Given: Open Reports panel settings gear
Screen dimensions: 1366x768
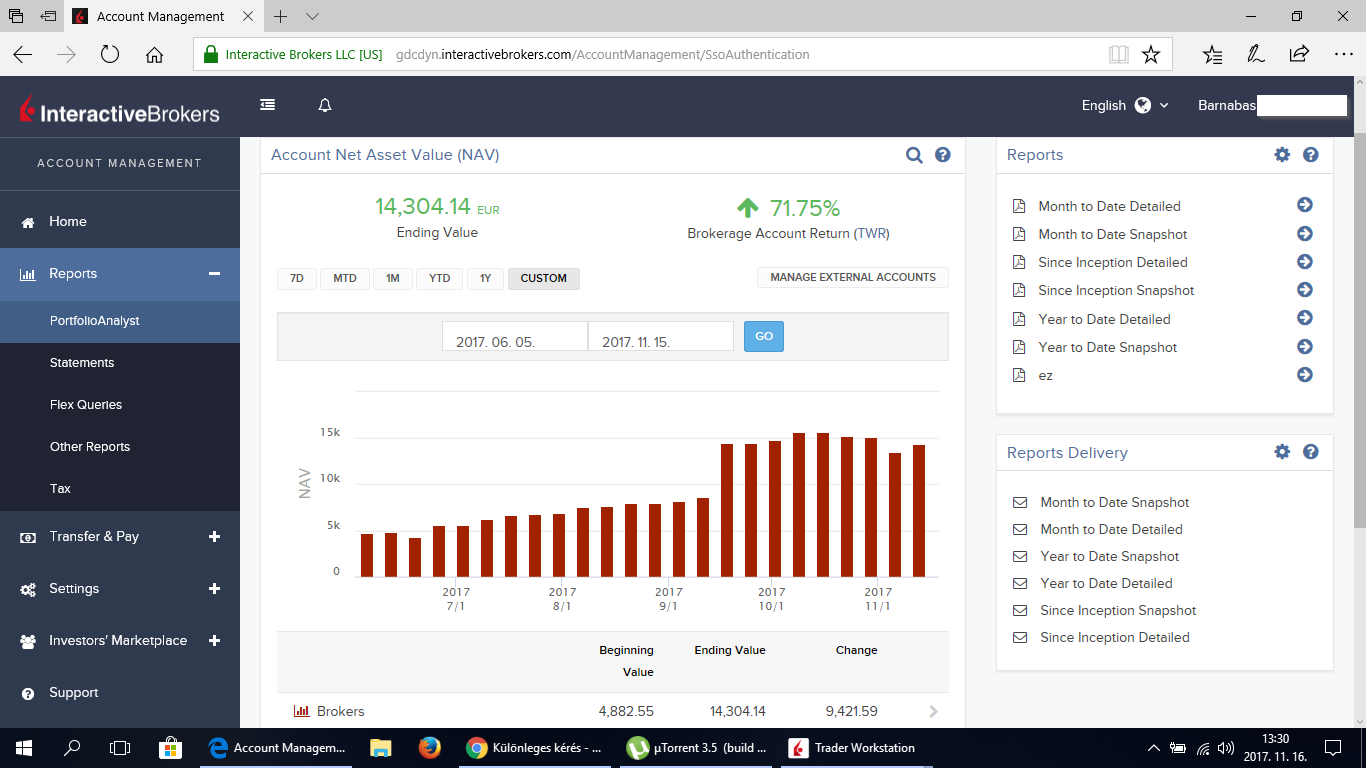Looking at the screenshot, I should (1282, 155).
